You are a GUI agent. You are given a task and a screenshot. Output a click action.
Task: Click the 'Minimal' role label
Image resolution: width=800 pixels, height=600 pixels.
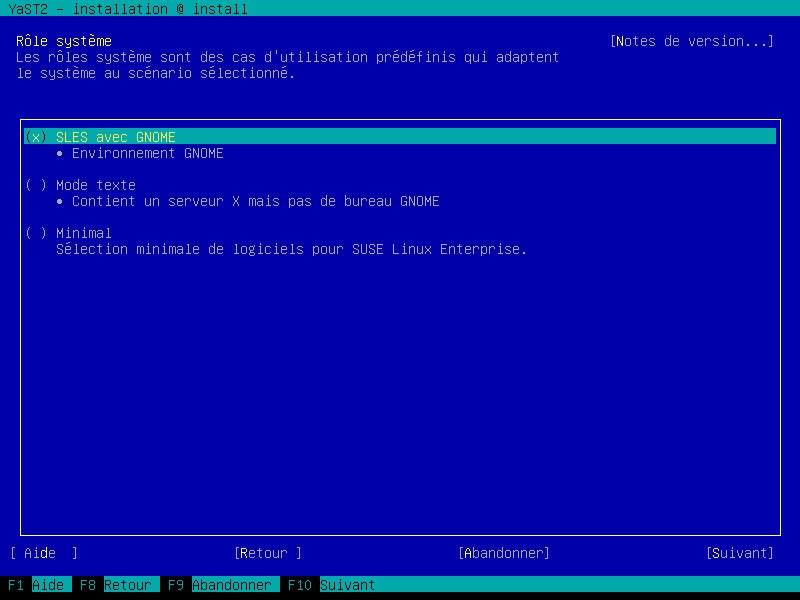[84, 233]
